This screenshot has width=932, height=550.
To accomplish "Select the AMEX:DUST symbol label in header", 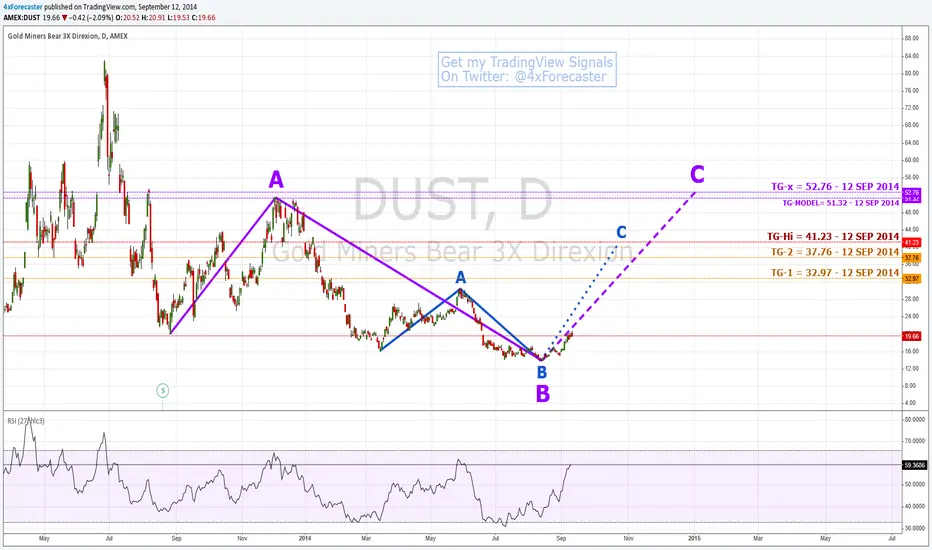I will click(21, 18).
